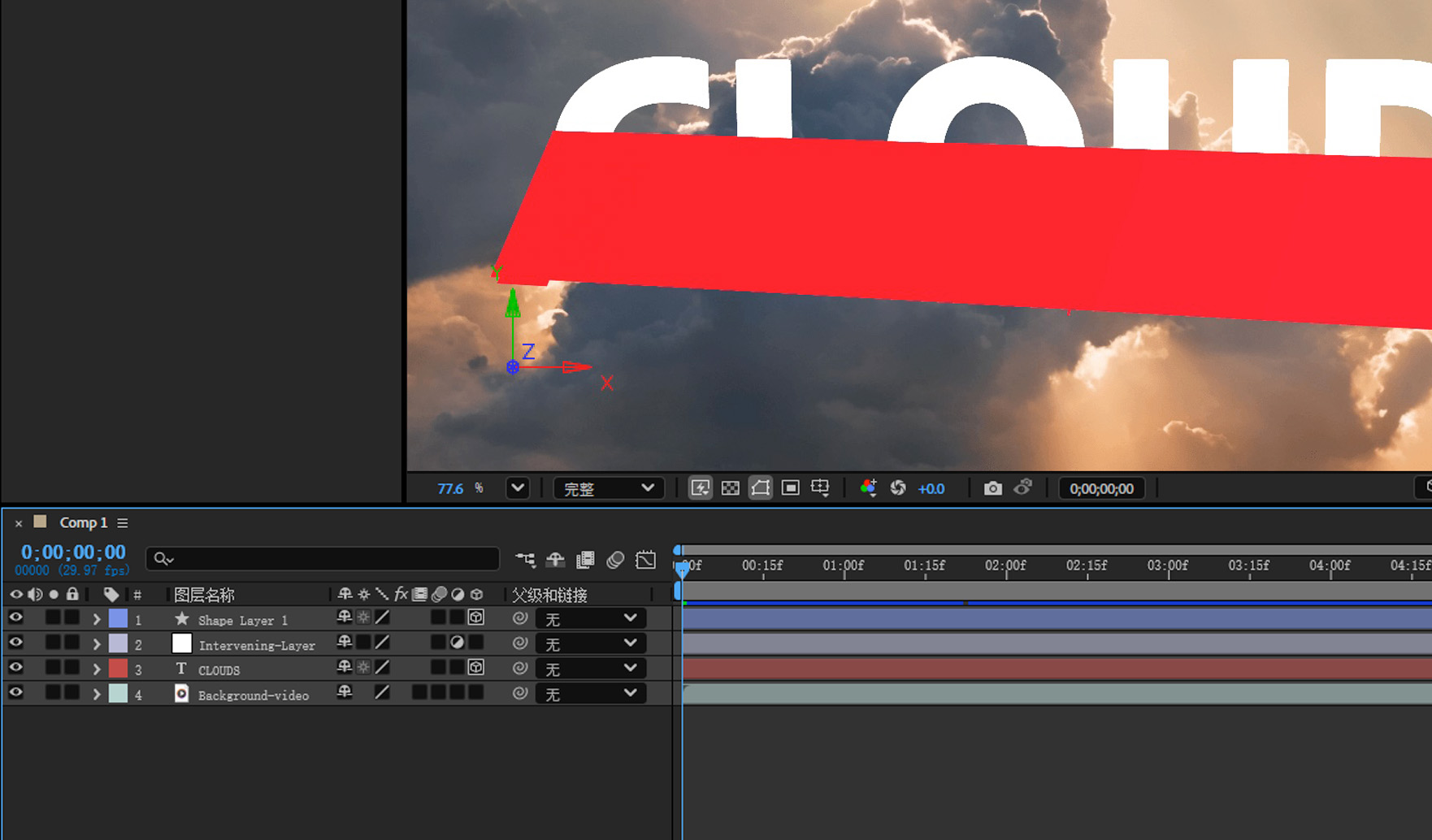
Task: Hide the Shape Layer 1 layer
Action: point(15,617)
